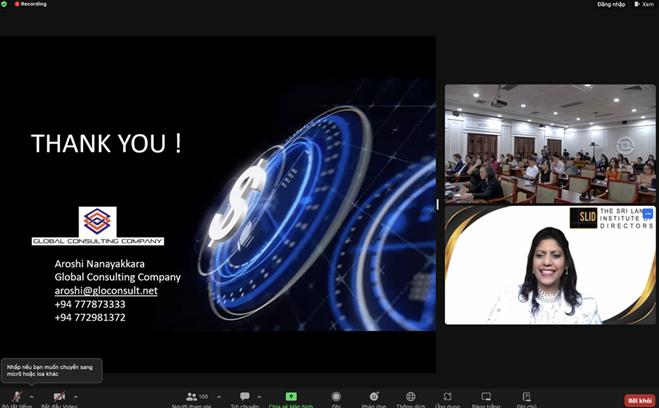The image size is (659, 408).
Task: Open the Trò chuyện chat panel
Action: pos(245,398)
